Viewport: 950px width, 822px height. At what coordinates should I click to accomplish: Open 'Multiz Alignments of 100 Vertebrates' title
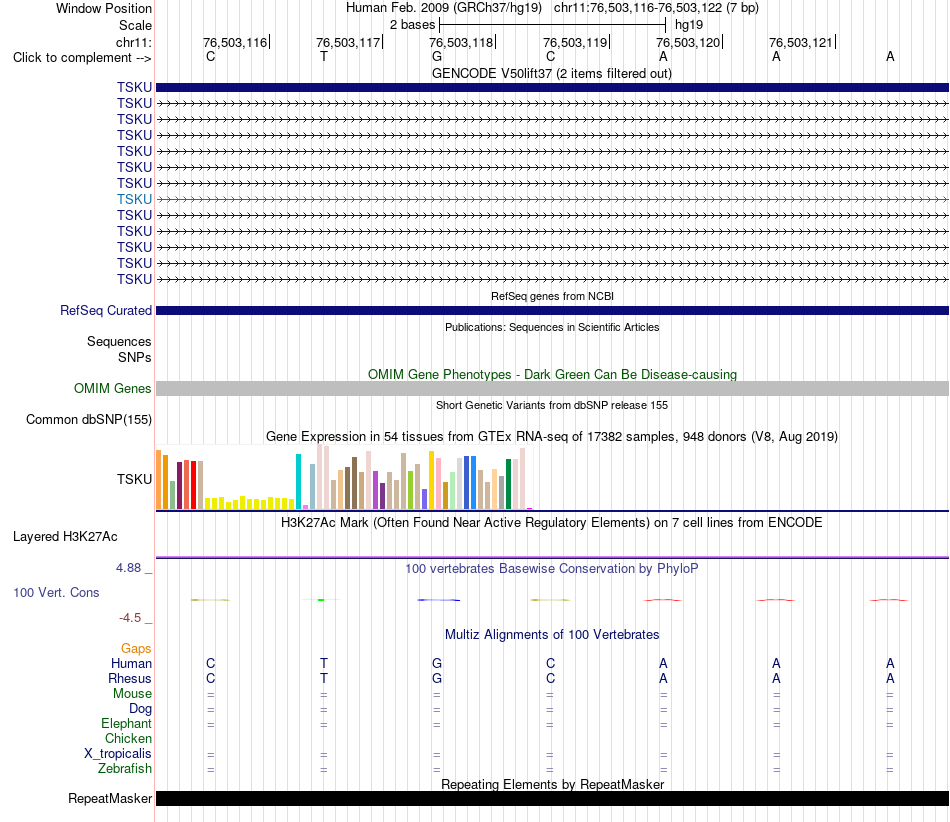click(x=552, y=634)
